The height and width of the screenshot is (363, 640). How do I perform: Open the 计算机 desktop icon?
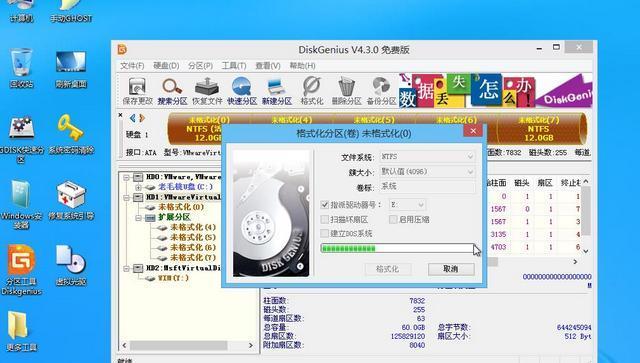[x=21, y=11]
